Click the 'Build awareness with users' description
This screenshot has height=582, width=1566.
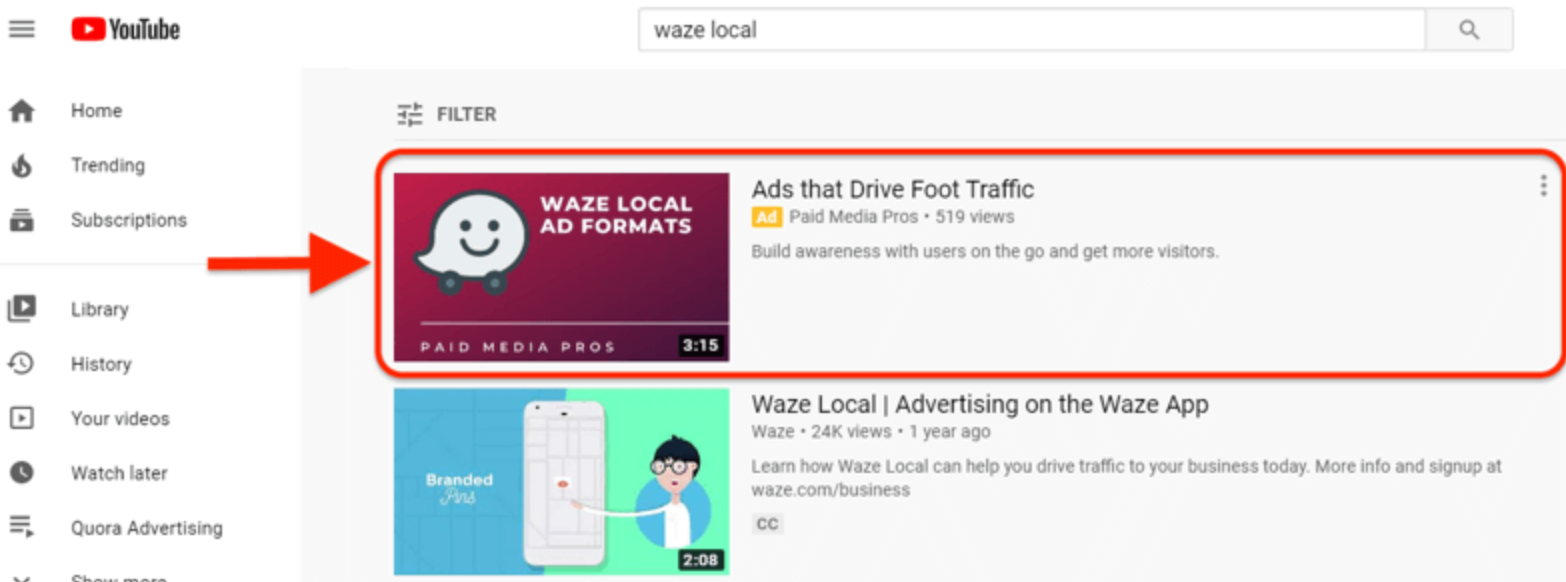click(985, 252)
